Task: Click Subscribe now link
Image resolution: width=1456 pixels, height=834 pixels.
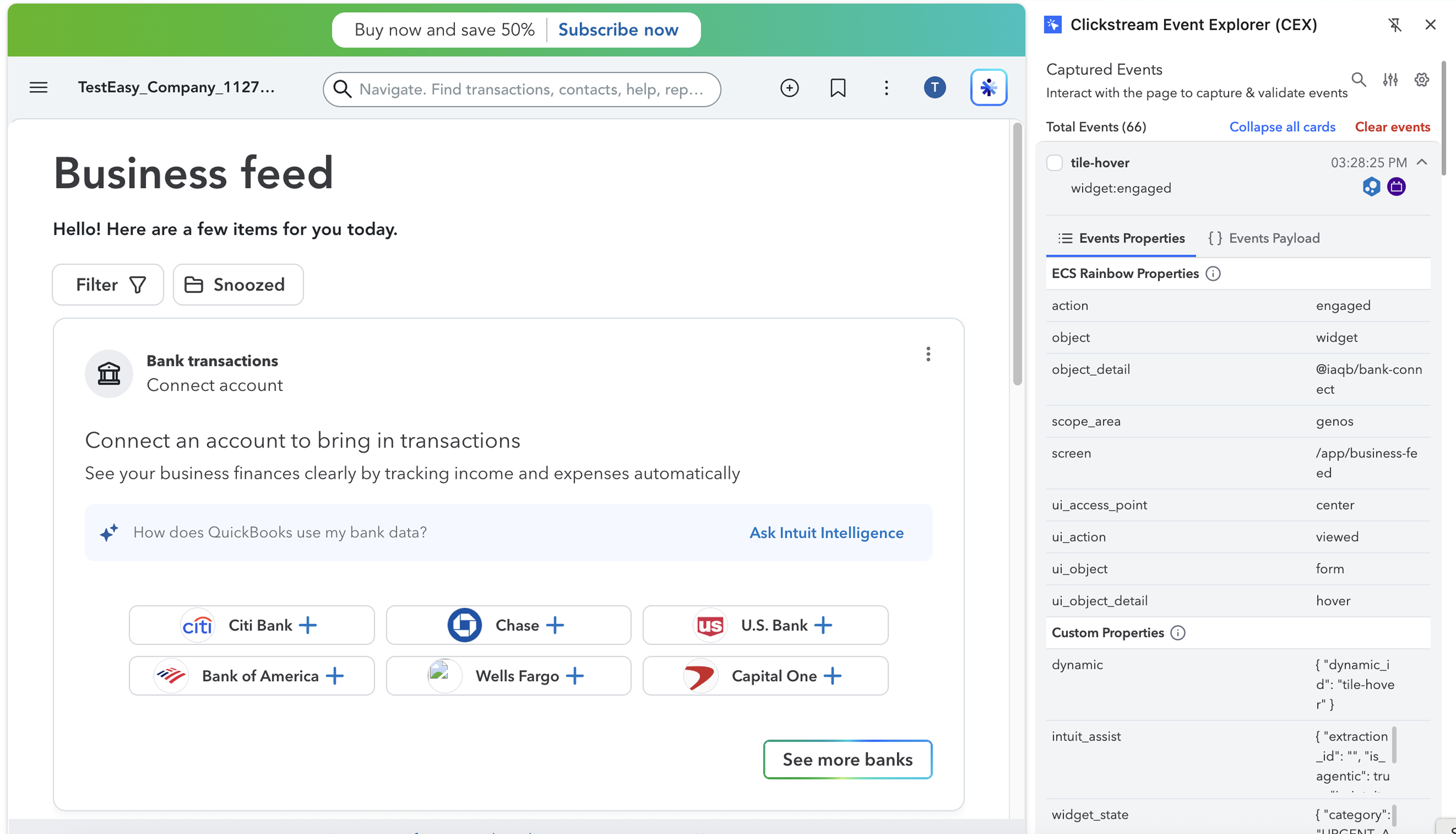Action: pyautogui.click(x=618, y=30)
